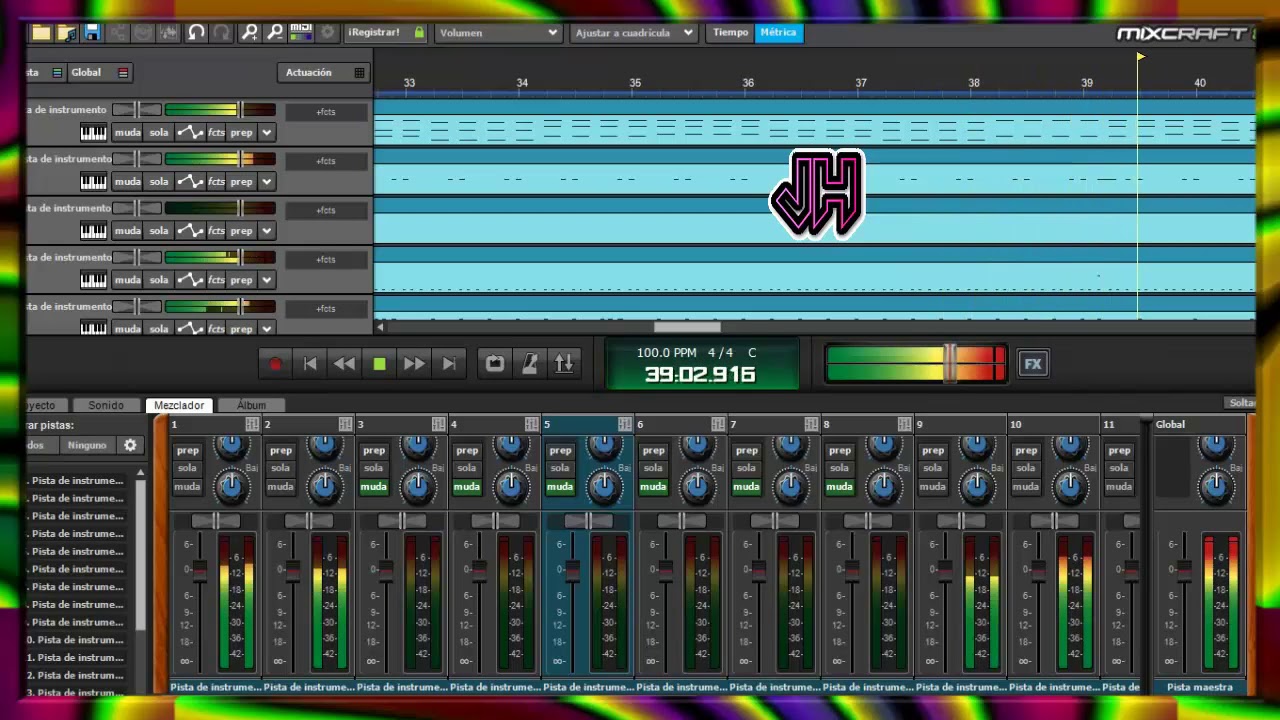
Task: Open the Mezclador tab
Action: tap(179, 405)
